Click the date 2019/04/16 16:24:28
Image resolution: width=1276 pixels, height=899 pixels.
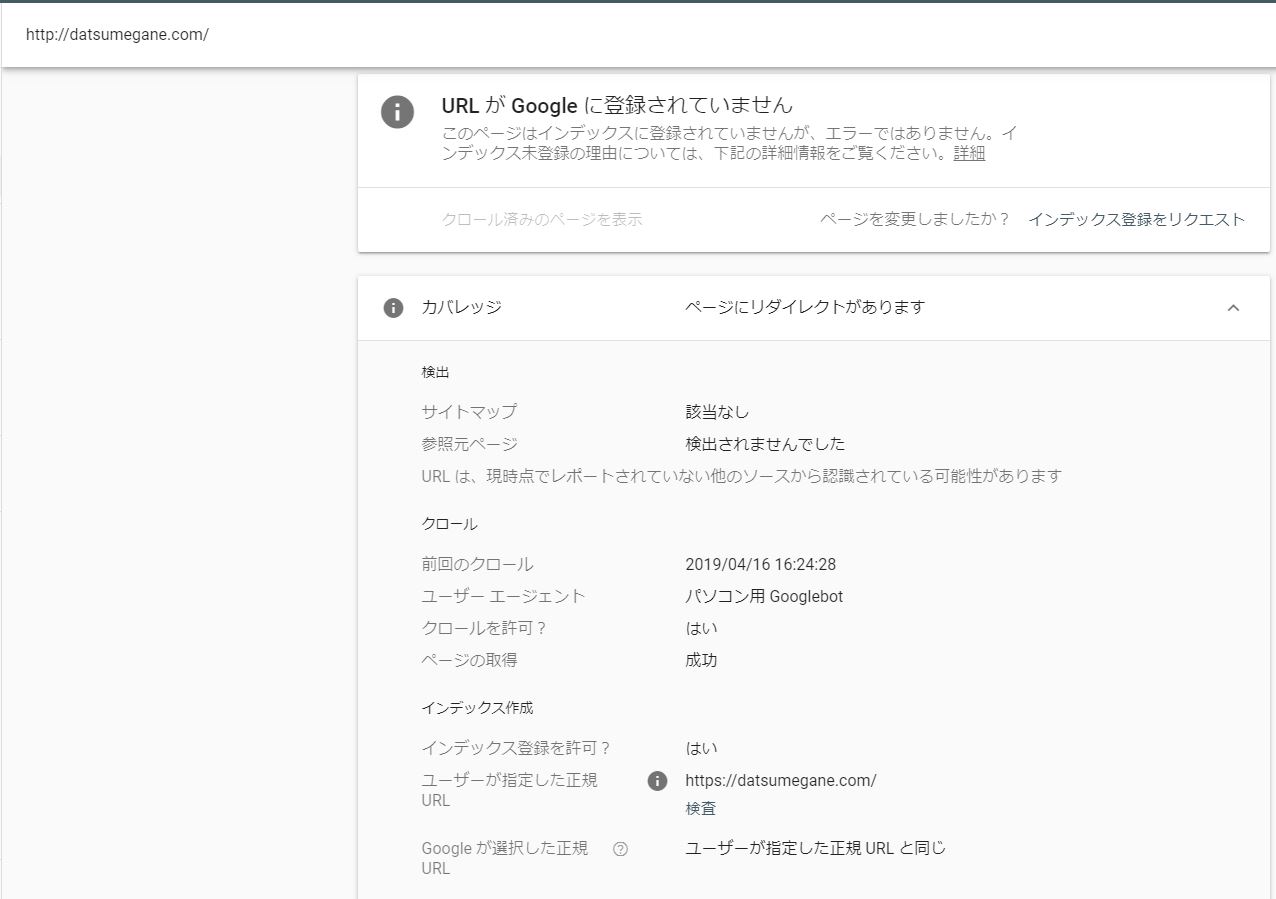click(761, 564)
